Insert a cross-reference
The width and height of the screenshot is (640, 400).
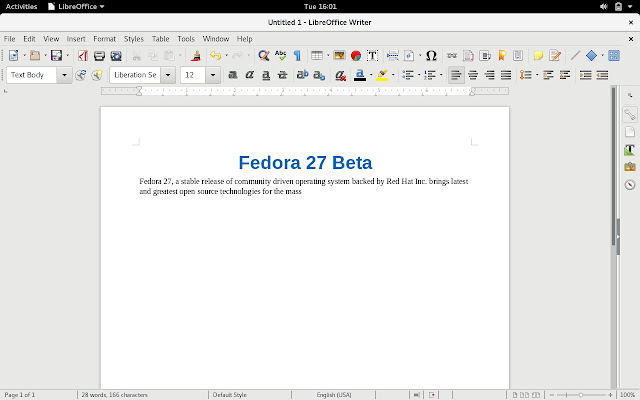(x=518, y=55)
